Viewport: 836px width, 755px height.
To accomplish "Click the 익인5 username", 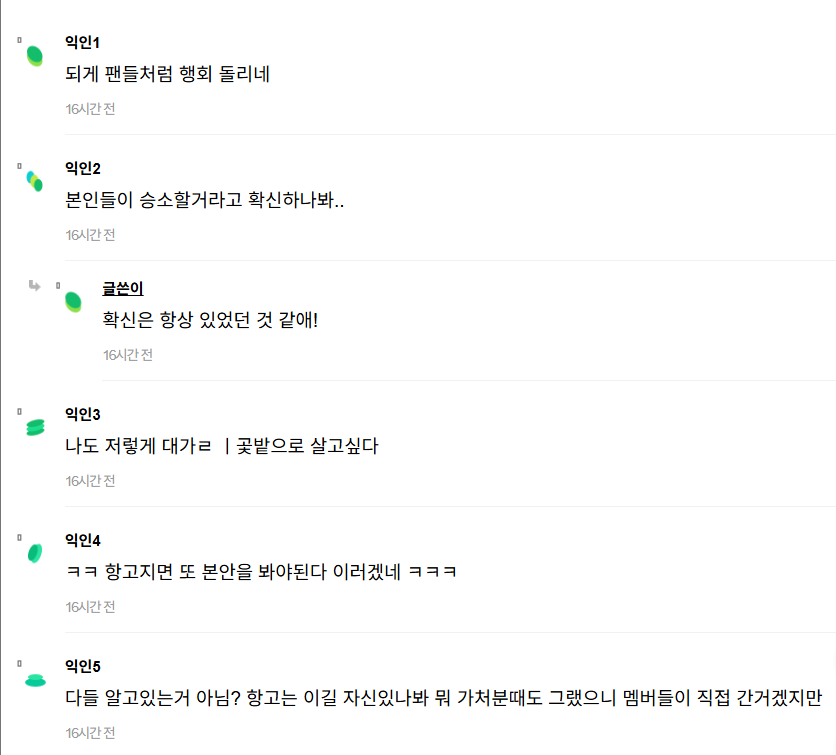I will [x=82, y=666].
